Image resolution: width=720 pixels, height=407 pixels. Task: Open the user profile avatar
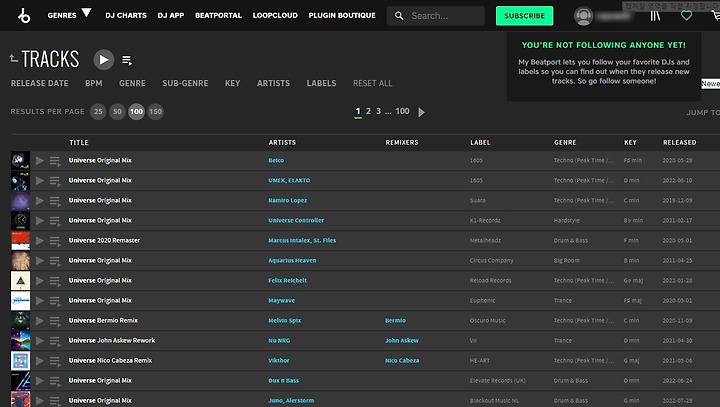coord(583,16)
